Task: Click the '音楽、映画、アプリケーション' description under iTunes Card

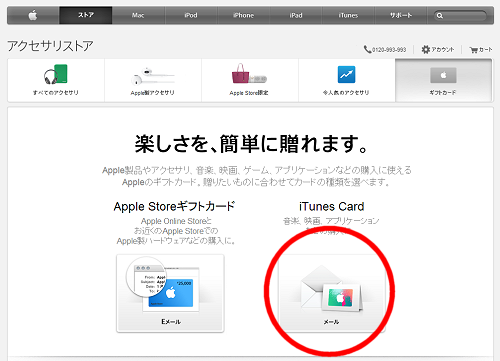Action: coord(331,221)
